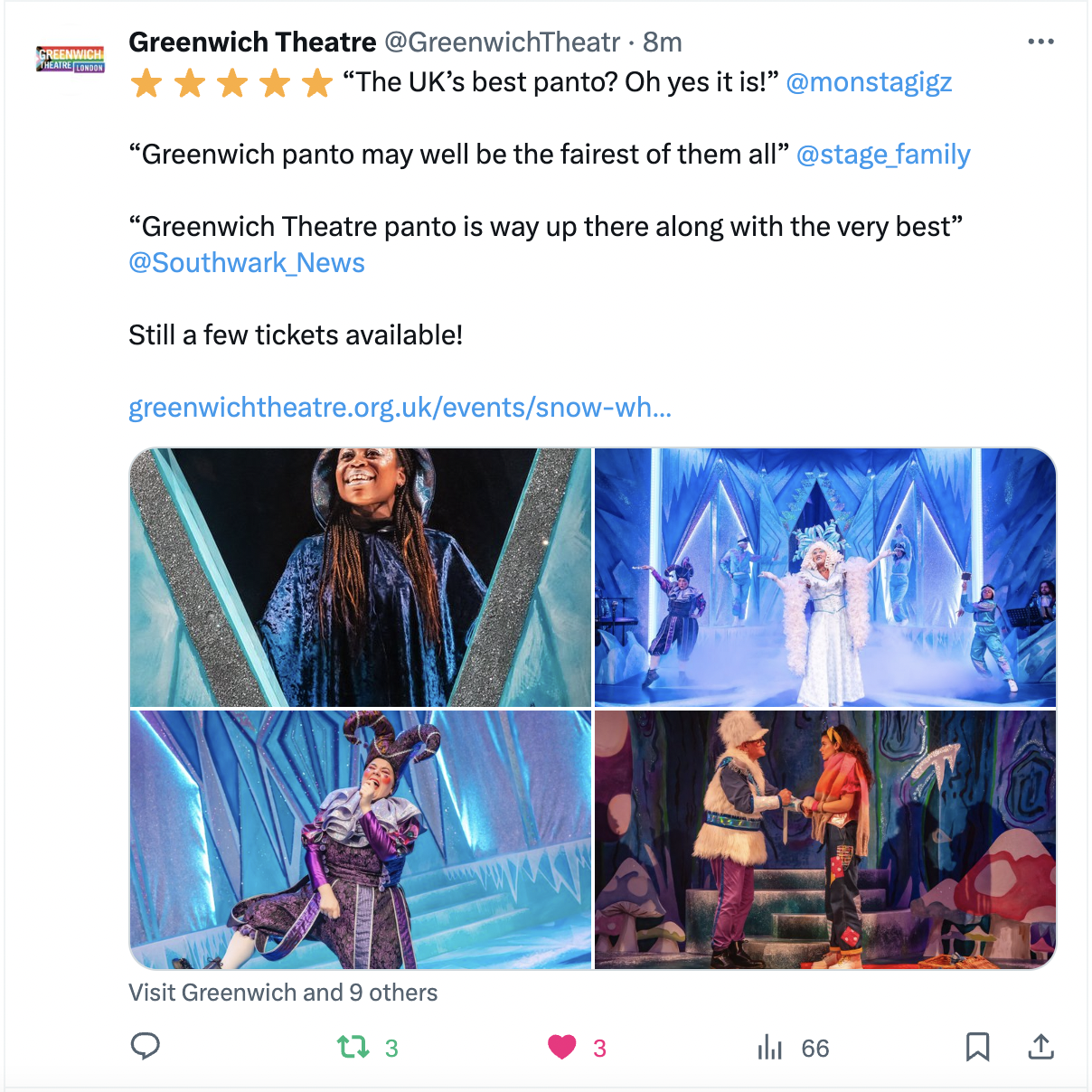Open the Greenwich Theatre display name

[x=252, y=42]
